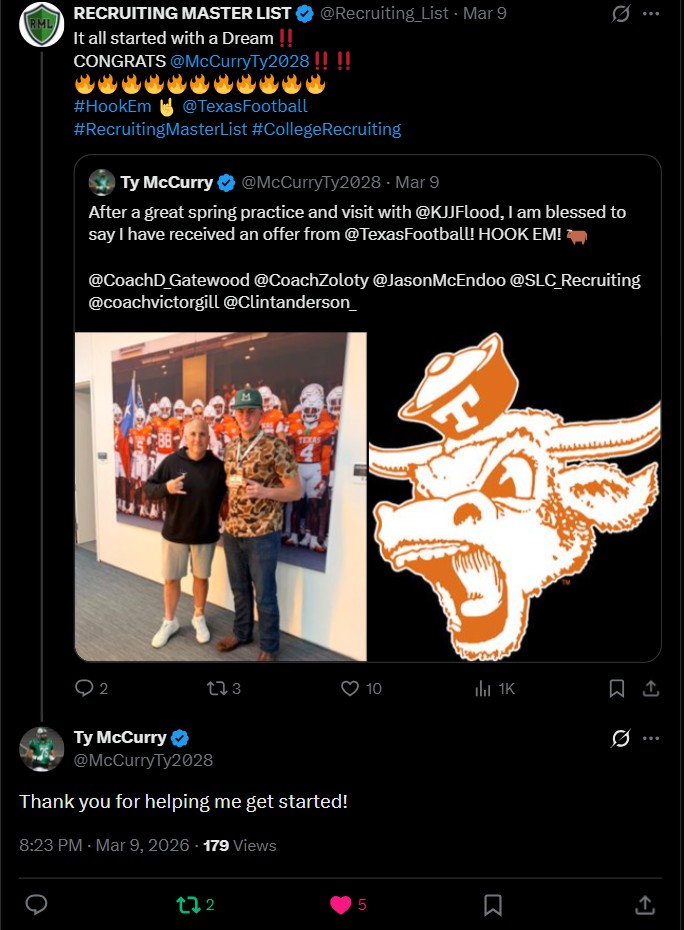Screen dimensions: 684x930
Task: Open more options on top post
Action: coord(651,14)
